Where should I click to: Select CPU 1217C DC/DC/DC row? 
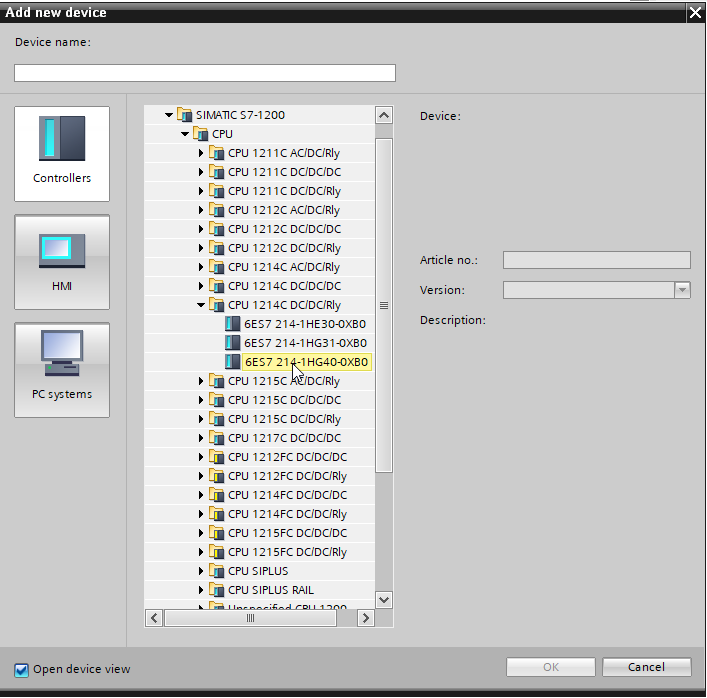click(x=259, y=438)
